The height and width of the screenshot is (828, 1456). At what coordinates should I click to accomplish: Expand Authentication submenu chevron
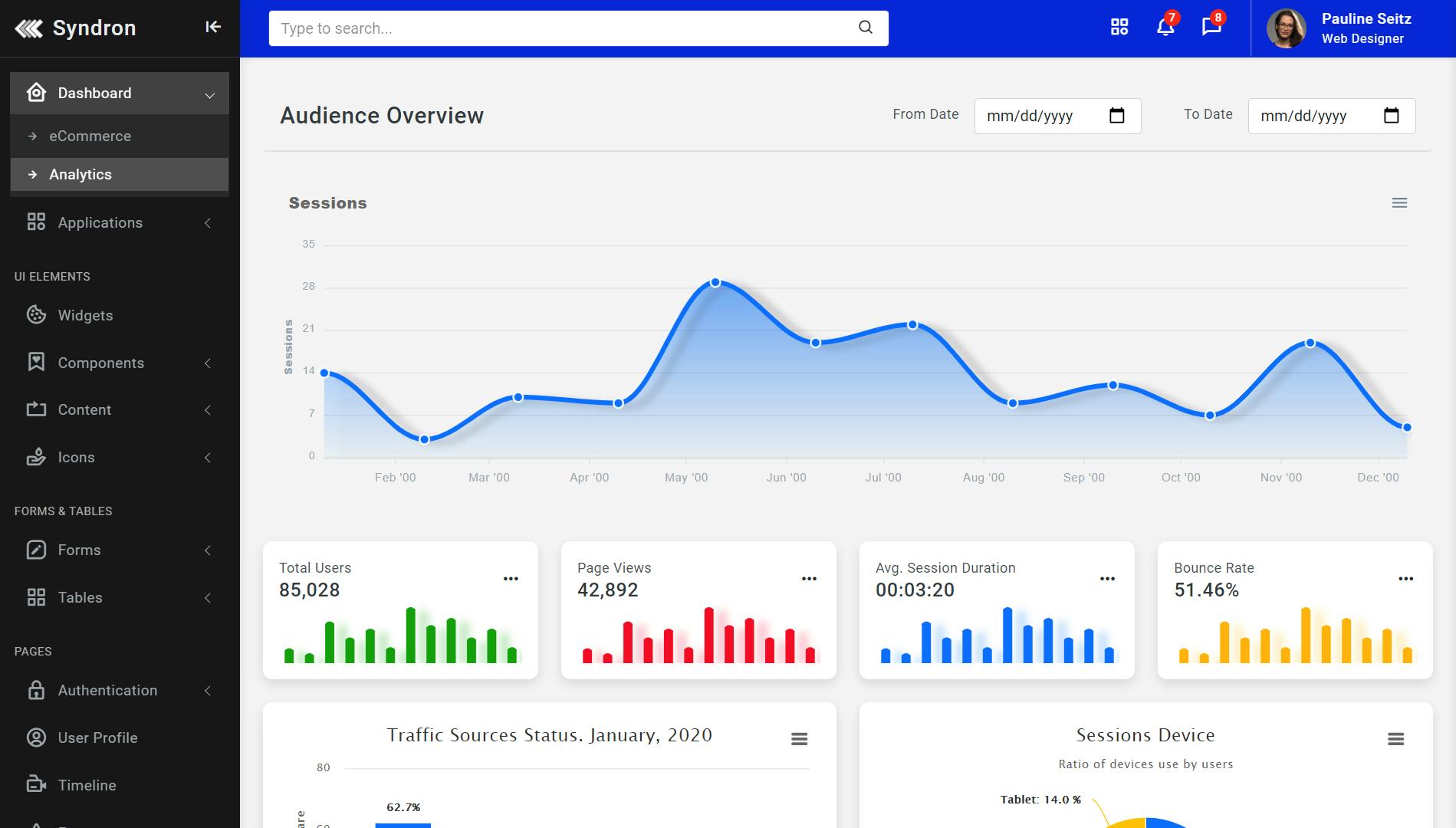[x=208, y=691]
